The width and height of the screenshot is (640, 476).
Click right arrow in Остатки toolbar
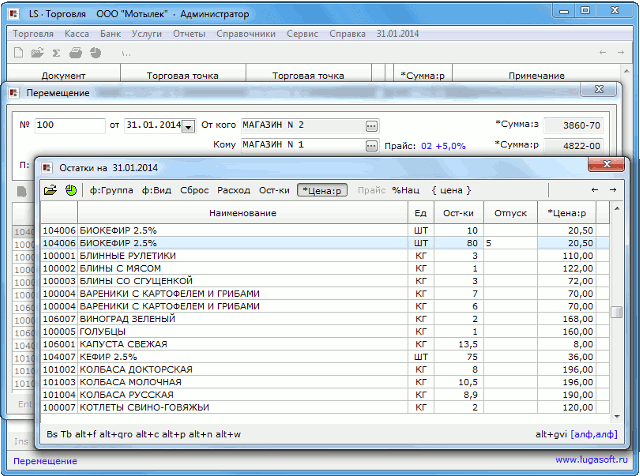(x=613, y=190)
